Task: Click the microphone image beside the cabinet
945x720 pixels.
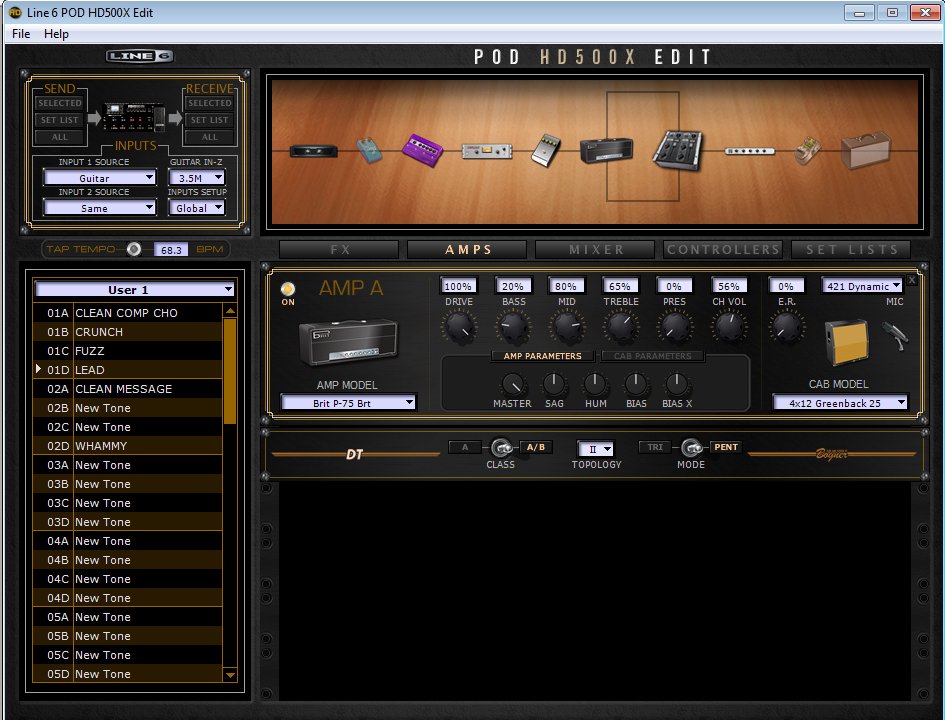Action: pos(895,336)
